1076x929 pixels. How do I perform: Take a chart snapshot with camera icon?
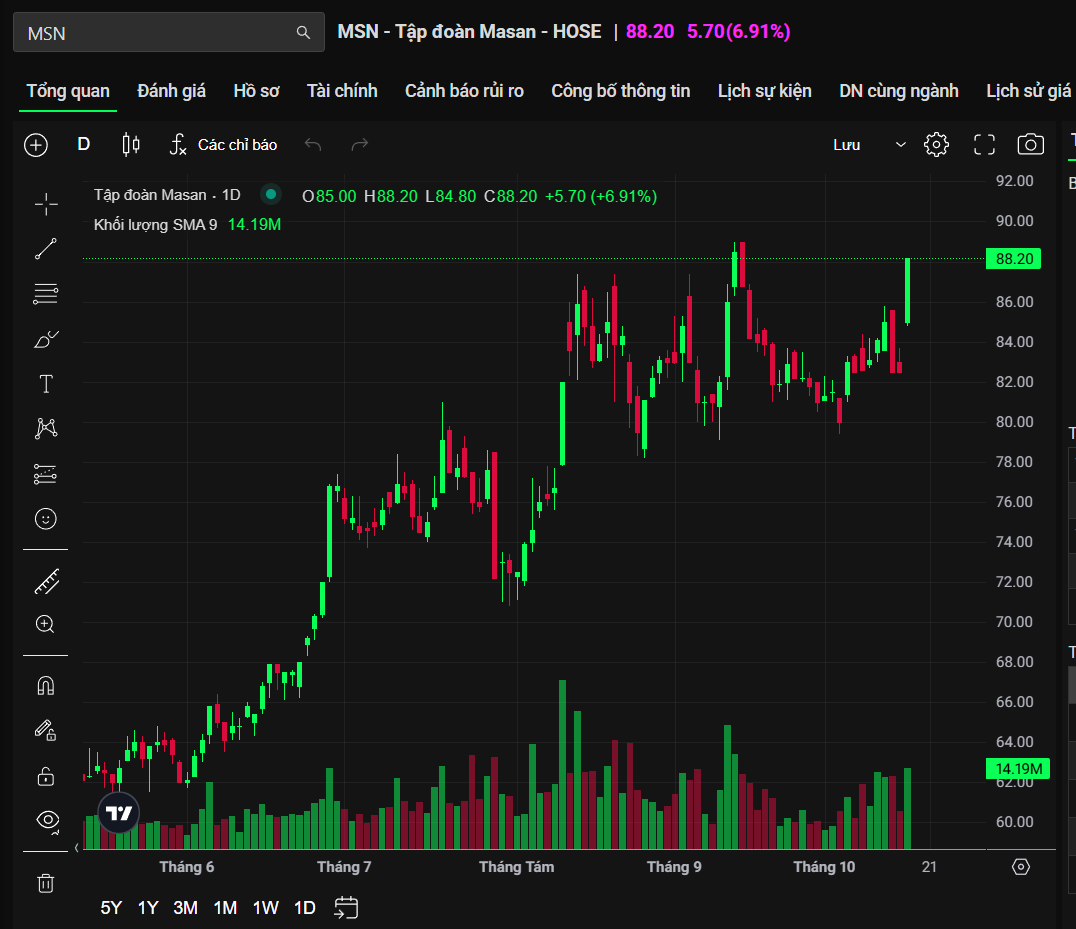coord(1030,145)
